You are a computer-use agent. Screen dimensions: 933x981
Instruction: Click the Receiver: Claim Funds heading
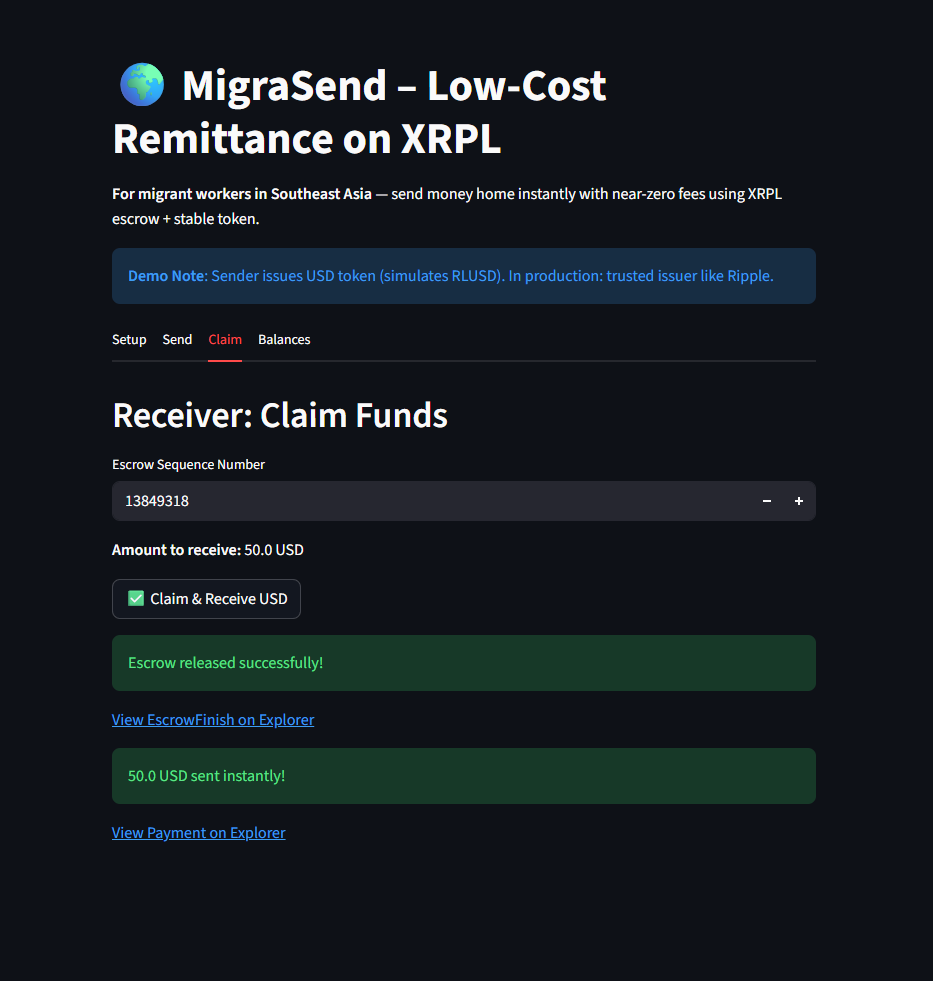pos(280,415)
